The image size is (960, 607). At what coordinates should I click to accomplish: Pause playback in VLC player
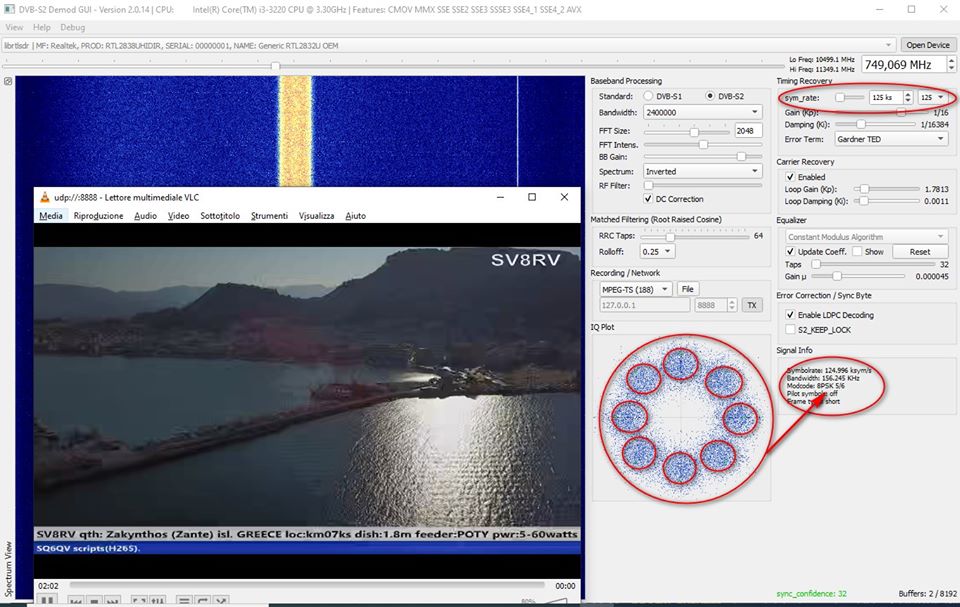46,601
